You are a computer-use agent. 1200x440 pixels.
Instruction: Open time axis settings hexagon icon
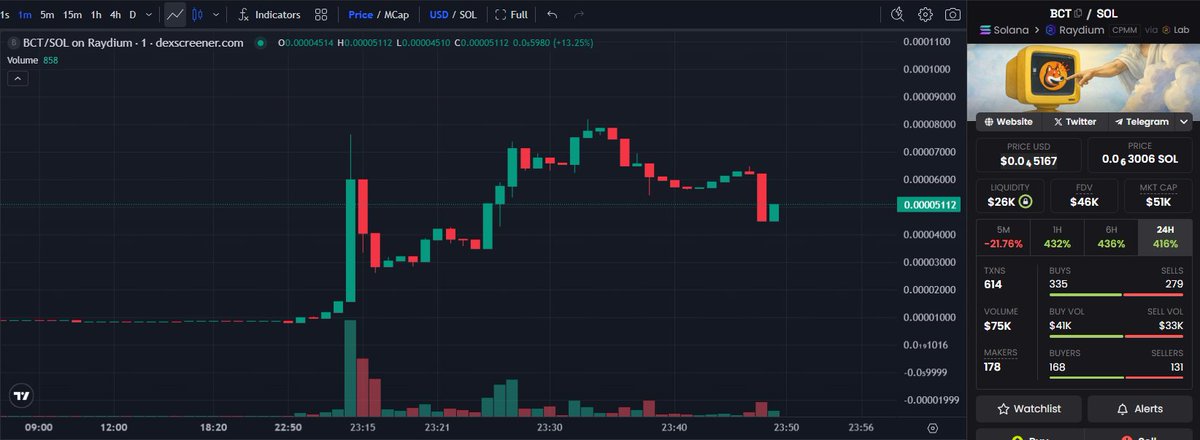[x=932, y=427]
